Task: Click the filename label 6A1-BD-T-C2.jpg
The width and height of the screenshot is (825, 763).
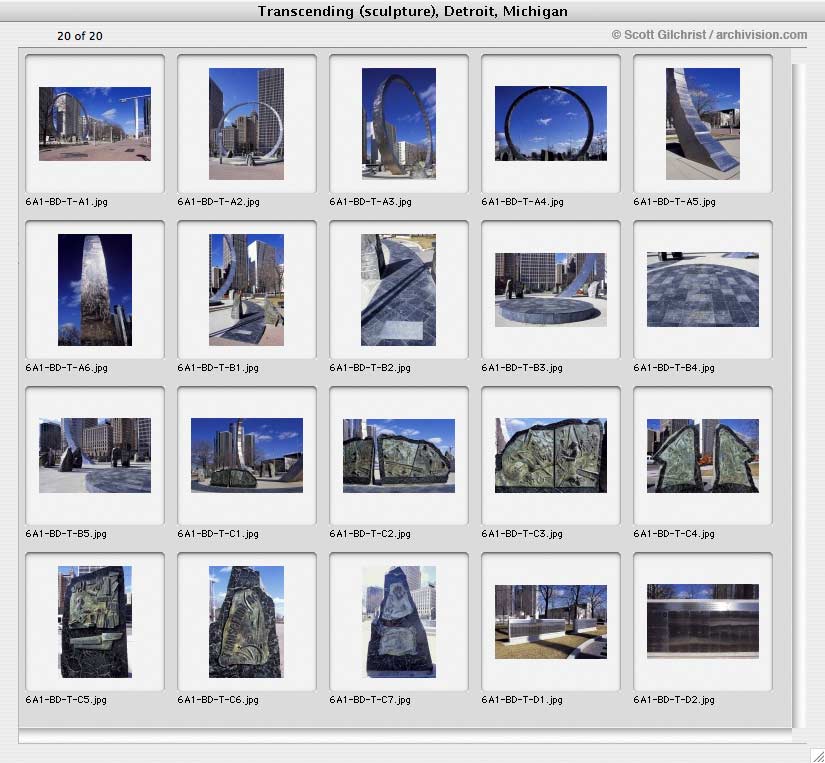Action: pyautogui.click(x=370, y=534)
